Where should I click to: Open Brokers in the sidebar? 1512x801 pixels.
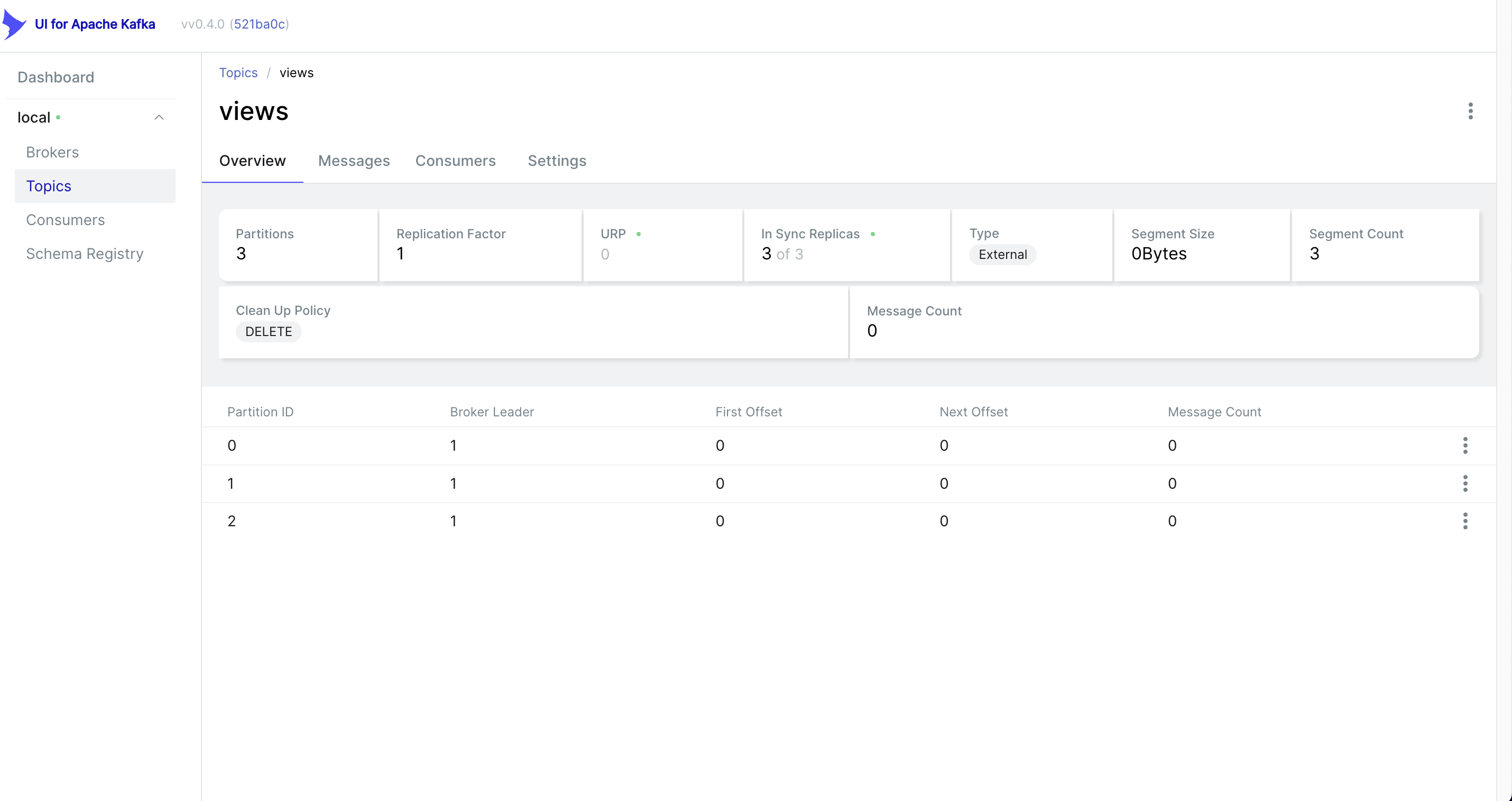point(52,153)
